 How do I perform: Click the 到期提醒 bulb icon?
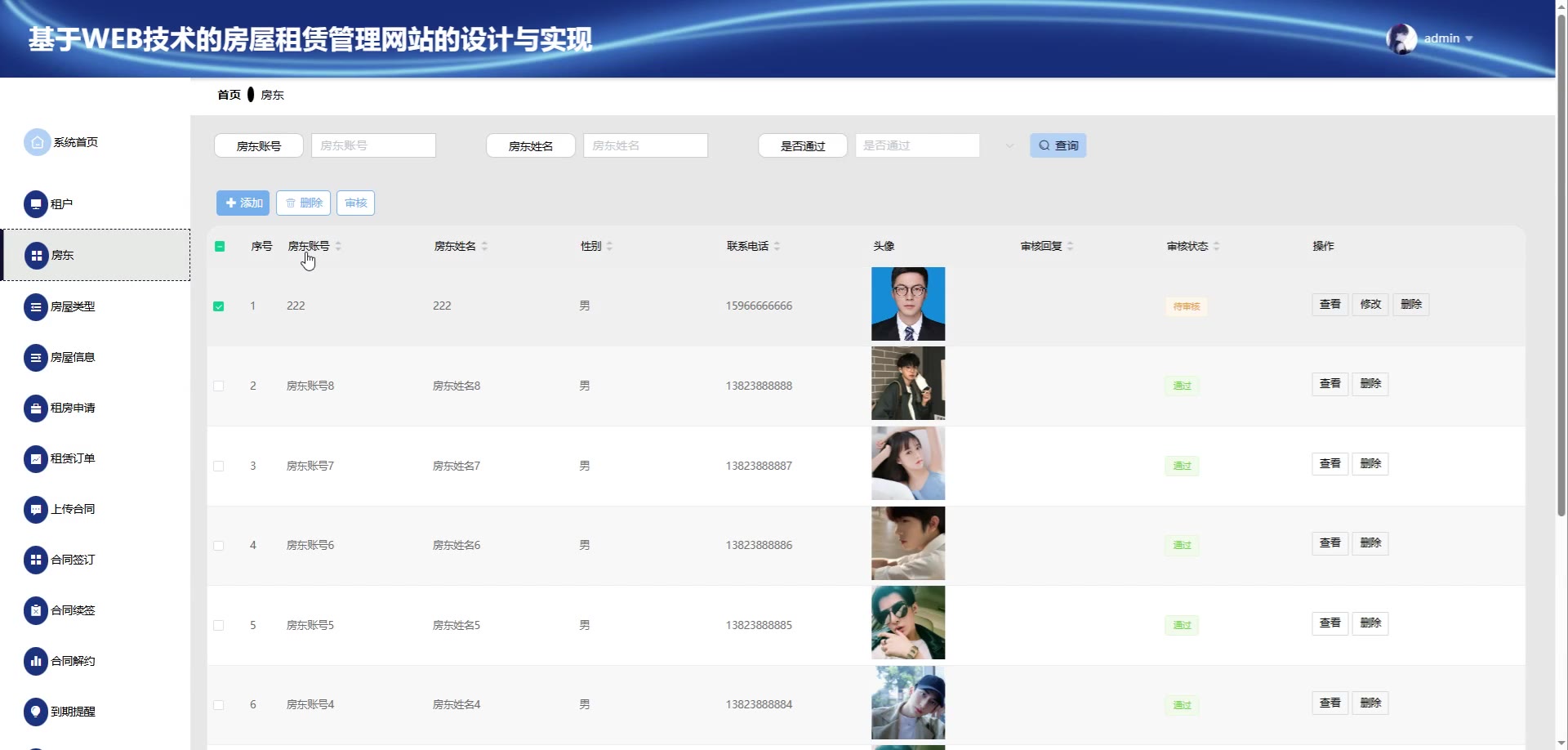[36, 712]
